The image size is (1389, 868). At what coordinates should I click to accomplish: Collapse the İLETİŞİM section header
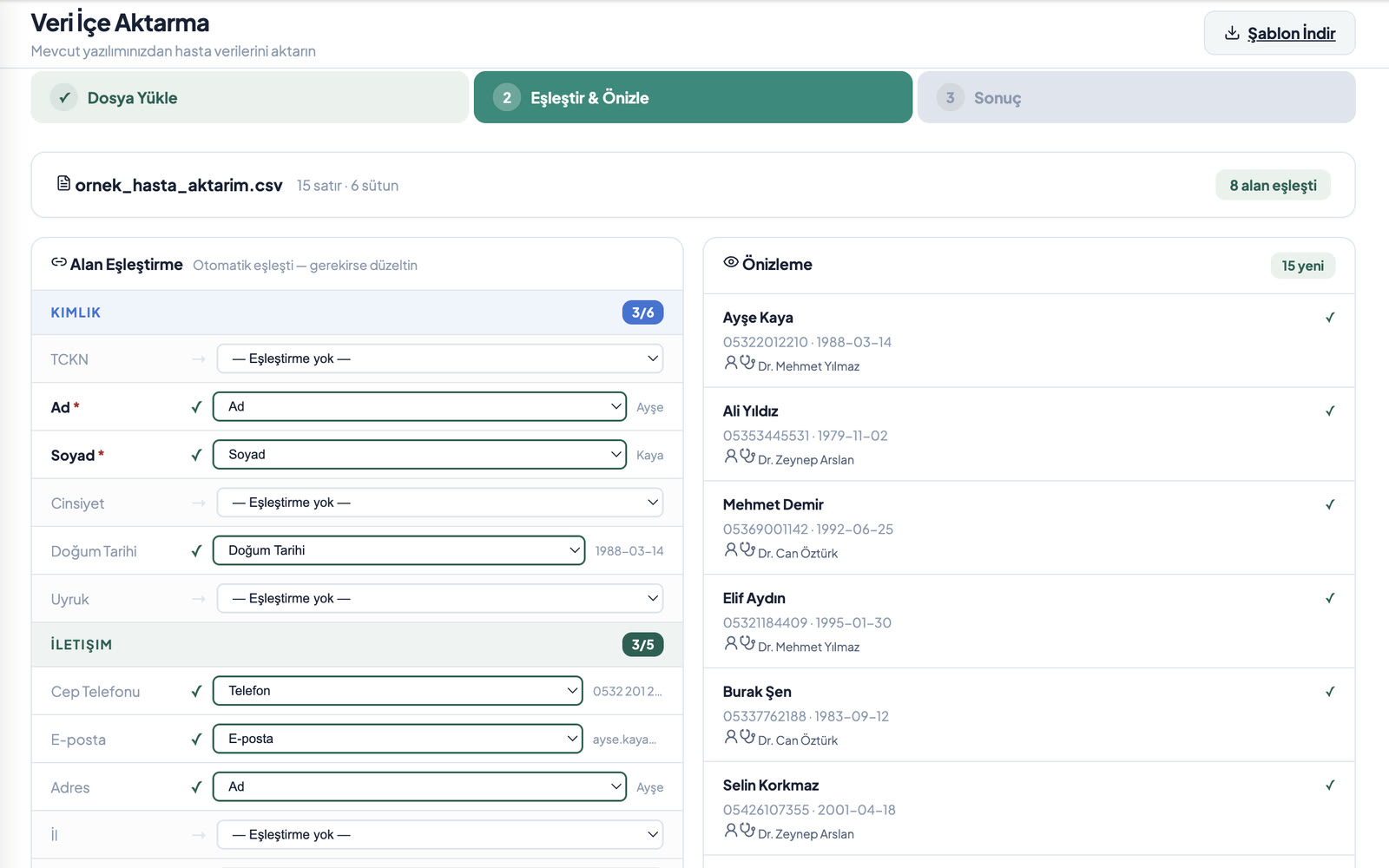tap(357, 645)
